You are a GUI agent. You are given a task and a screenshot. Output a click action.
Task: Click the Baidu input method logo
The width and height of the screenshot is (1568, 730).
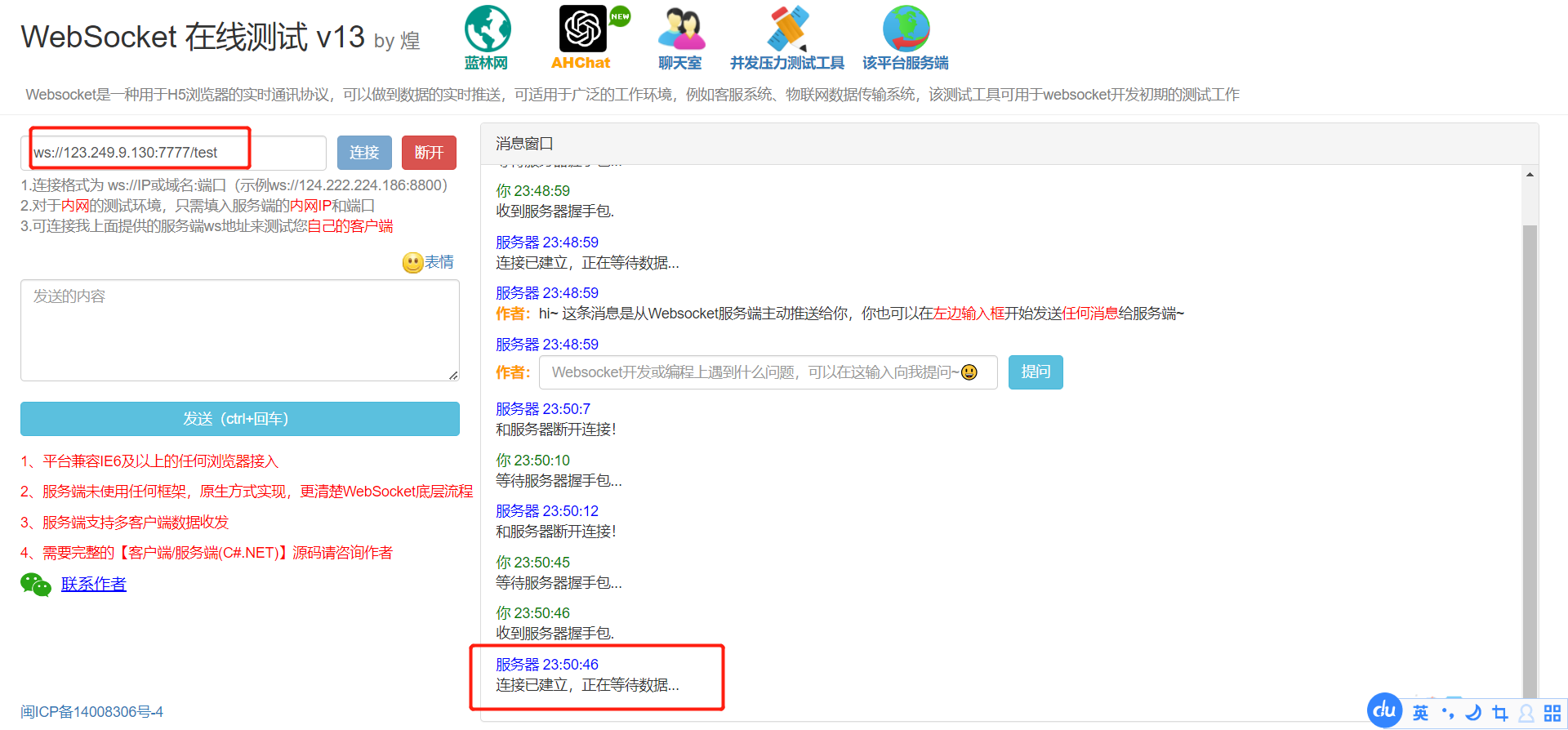1384,711
